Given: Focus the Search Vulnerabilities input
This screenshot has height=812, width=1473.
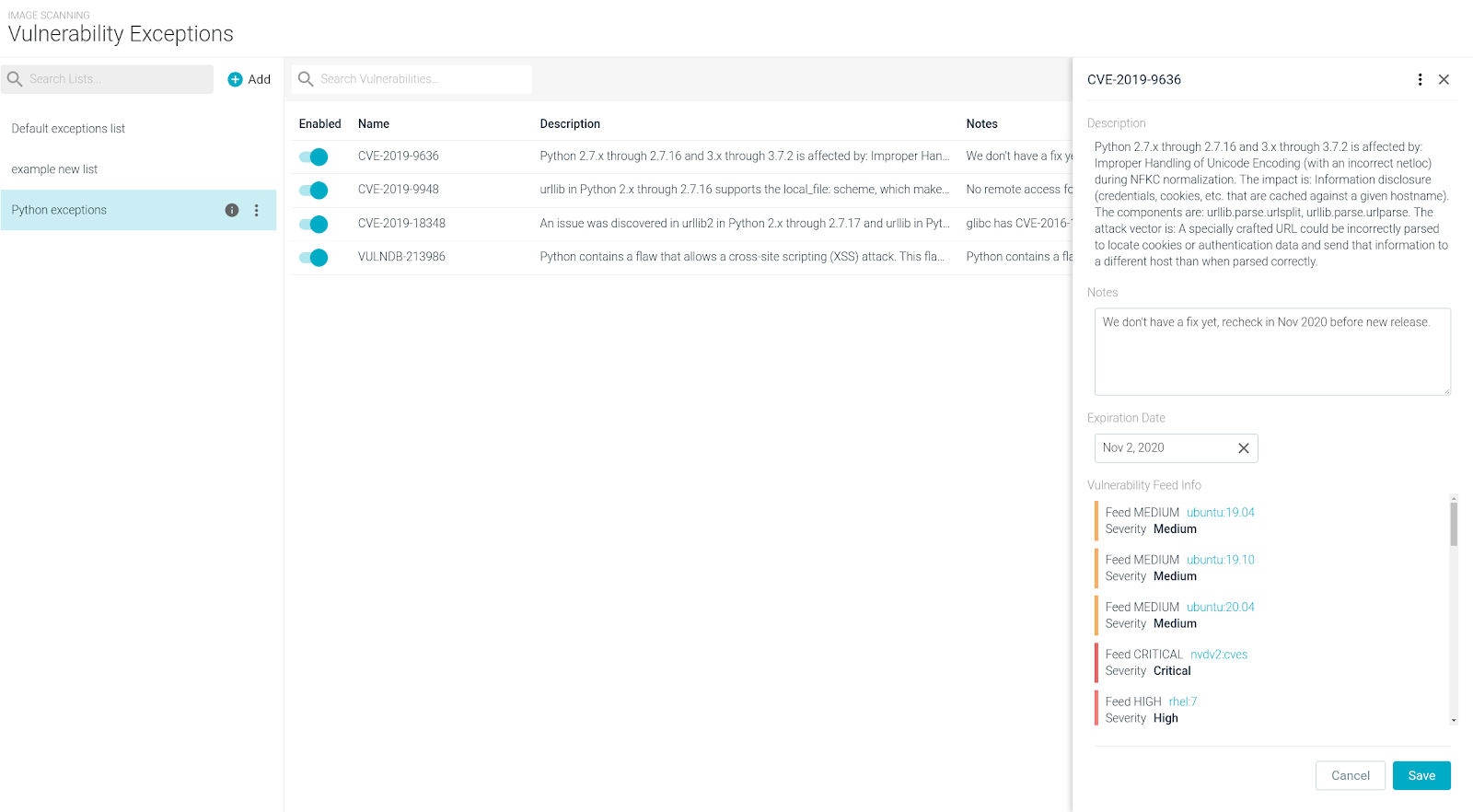Looking at the screenshot, I should (412, 79).
